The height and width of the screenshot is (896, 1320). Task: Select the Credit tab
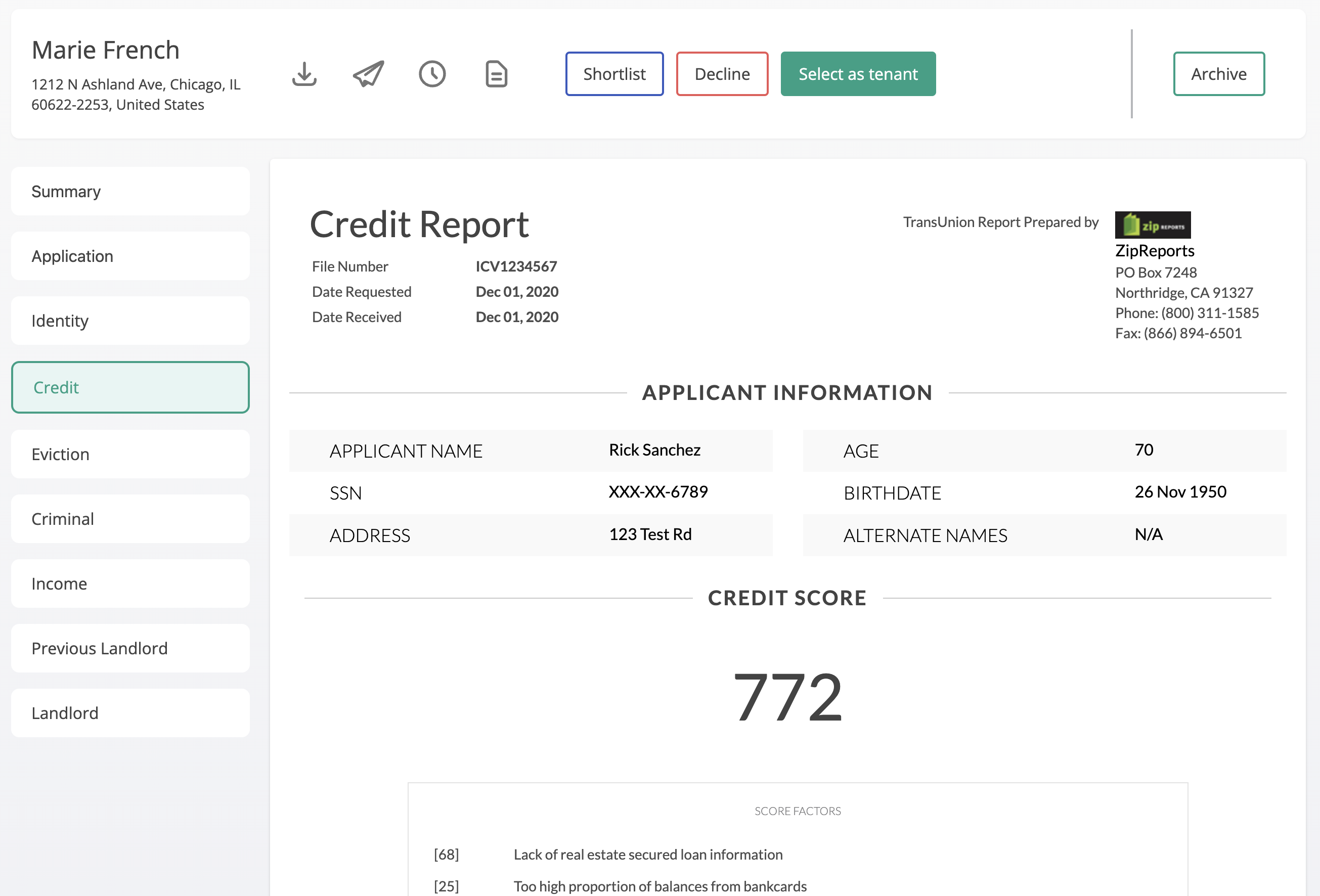[x=130, y=387]
